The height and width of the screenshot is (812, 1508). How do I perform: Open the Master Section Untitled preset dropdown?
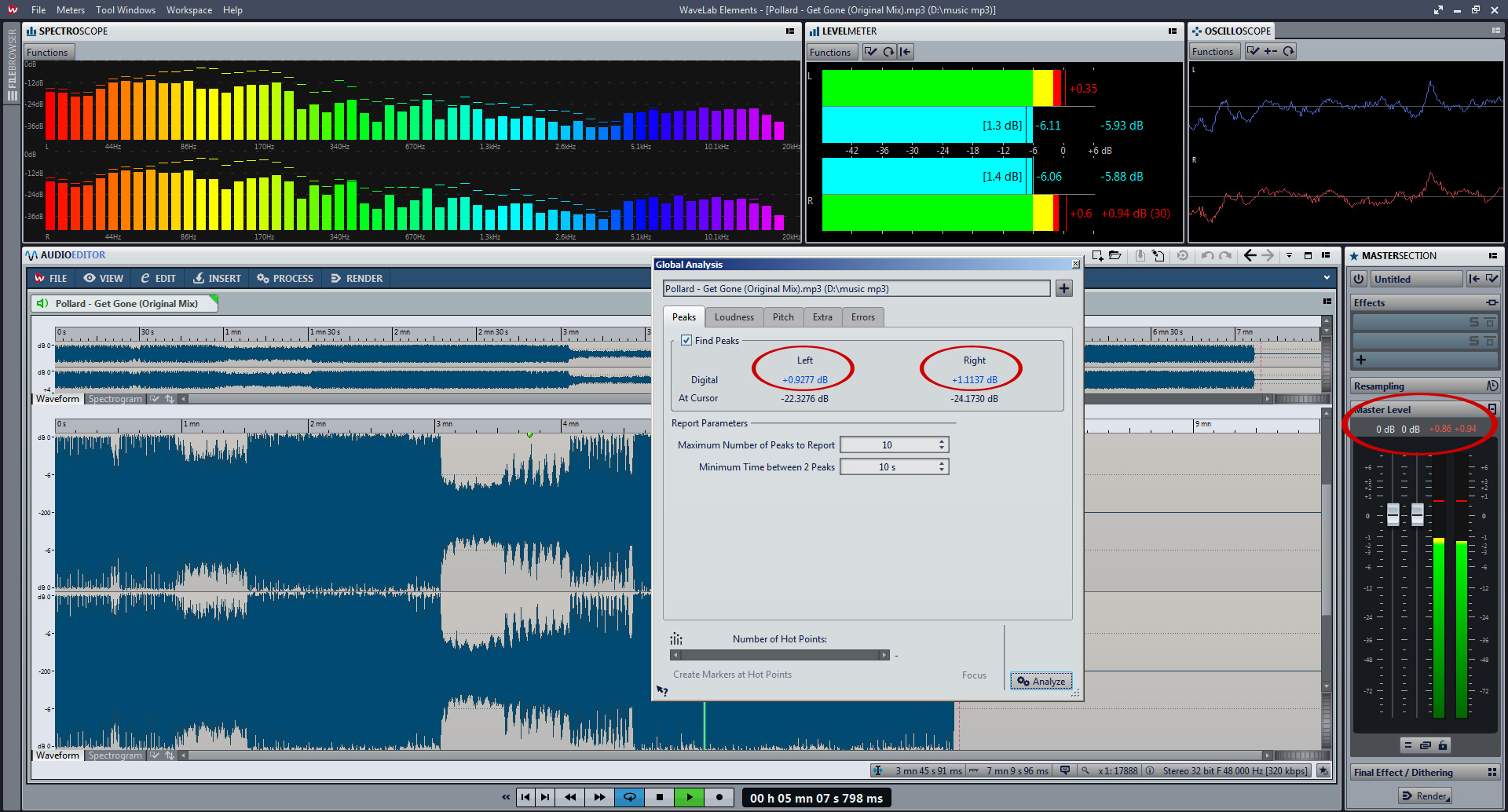(1417, 279)
